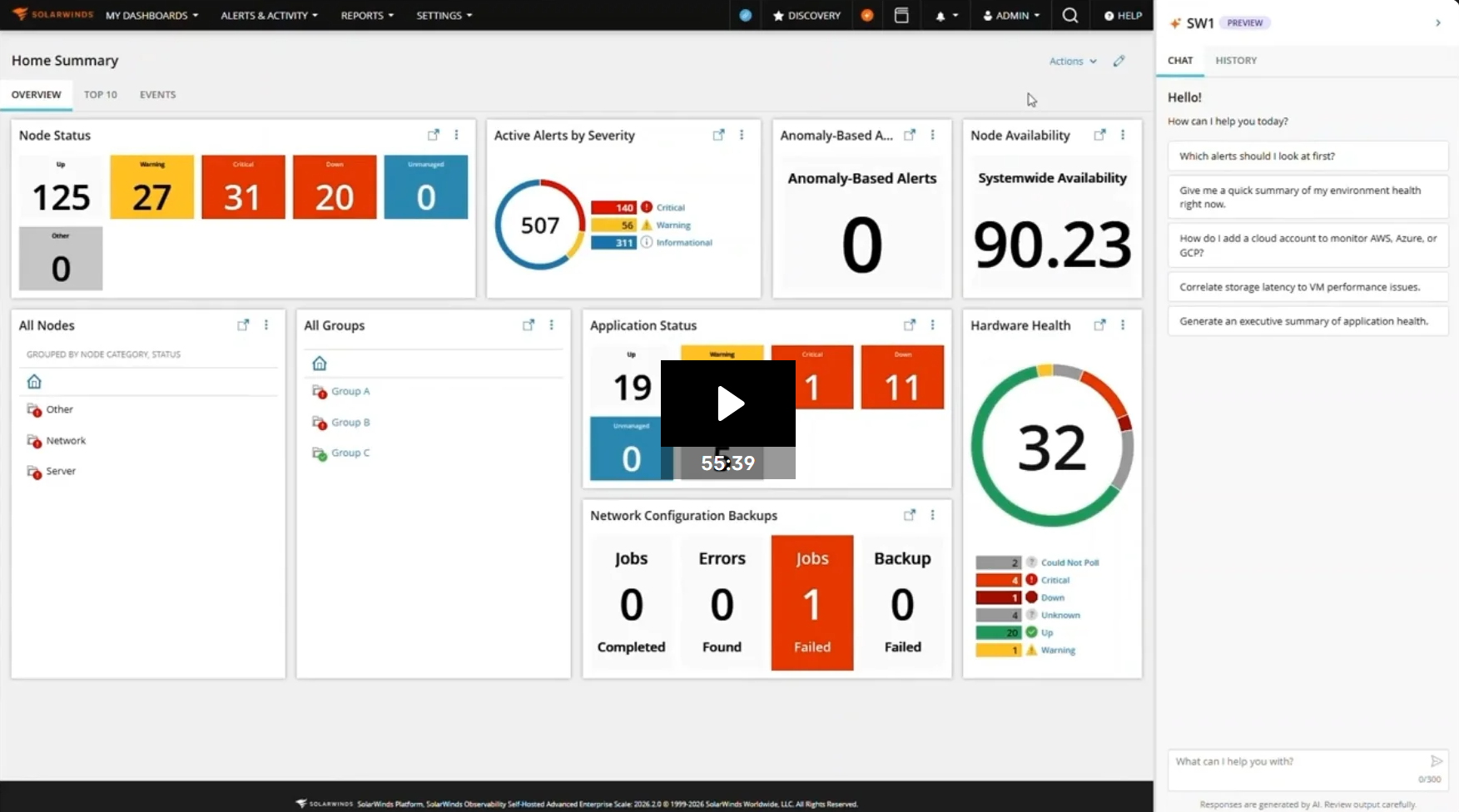Open the Discovery star button

[x=806, y=15]
